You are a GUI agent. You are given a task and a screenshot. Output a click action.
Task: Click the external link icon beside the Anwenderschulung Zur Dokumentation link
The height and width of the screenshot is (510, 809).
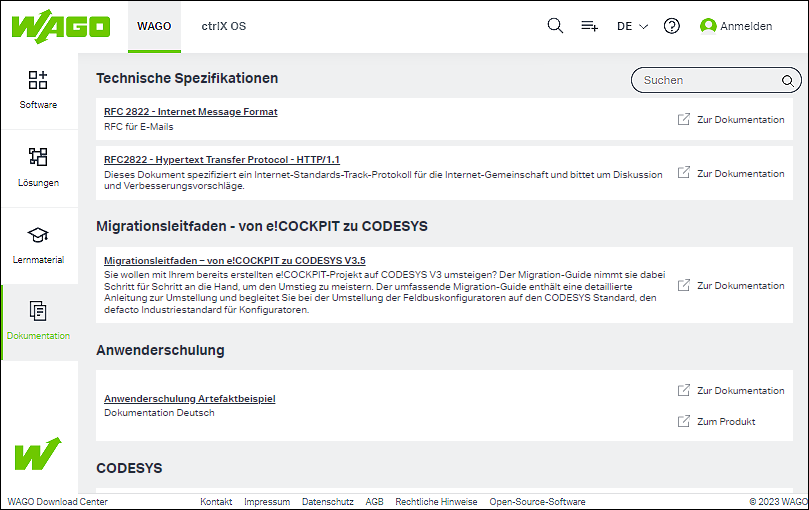click(684, 390)
